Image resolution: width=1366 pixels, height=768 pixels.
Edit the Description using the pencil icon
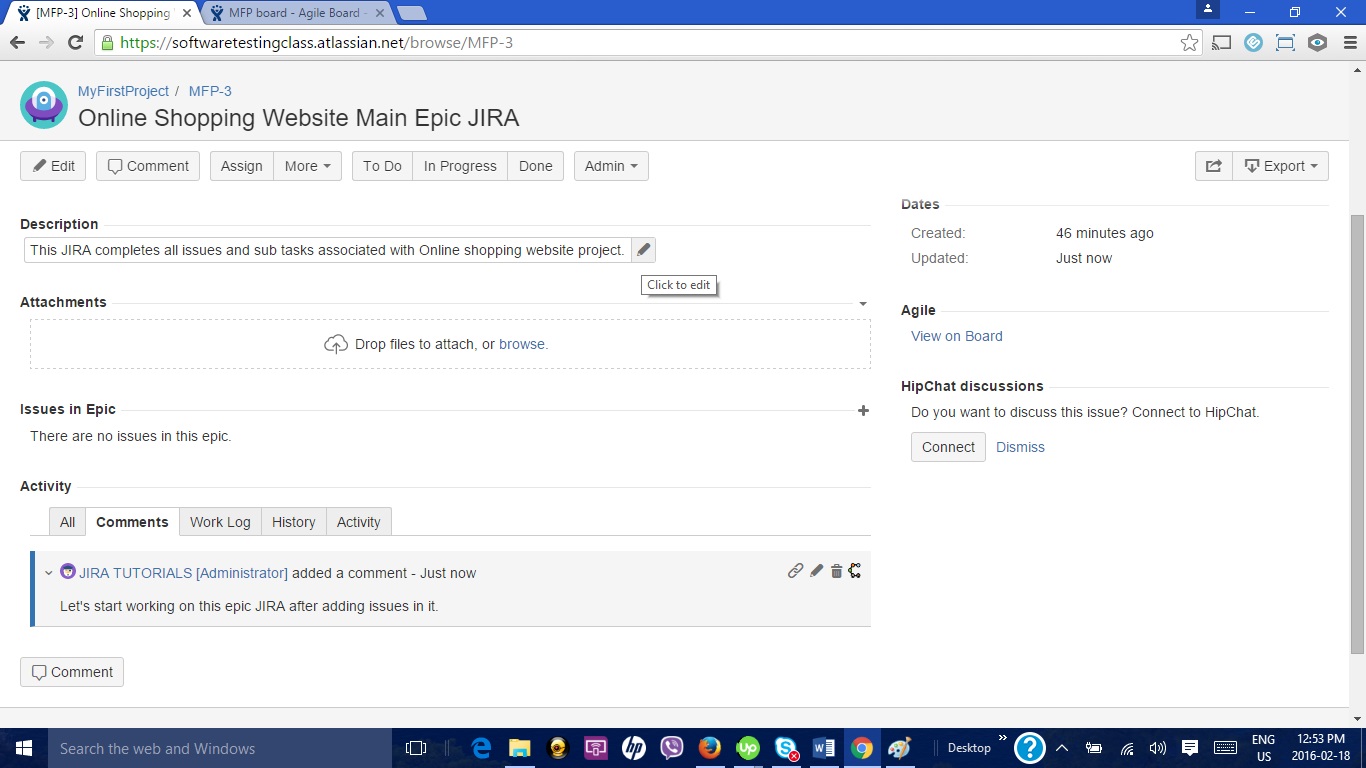pyautogui.click(x=643, y=249)
